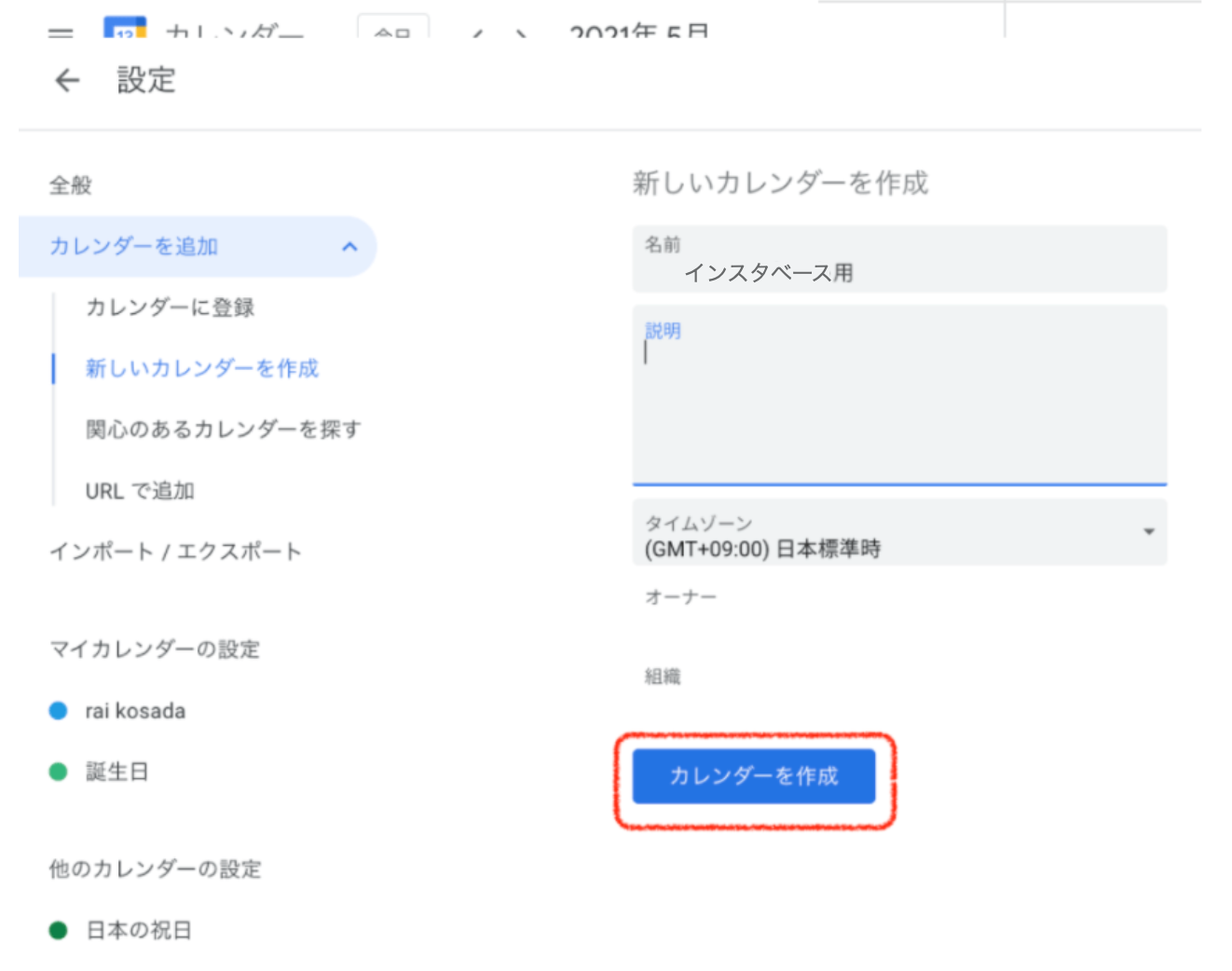Image resolution: width=1232 pixels, height=971 pixels.
Task: Open the 日本の祝日 calendar settings
Action: (x=139, y=930)
